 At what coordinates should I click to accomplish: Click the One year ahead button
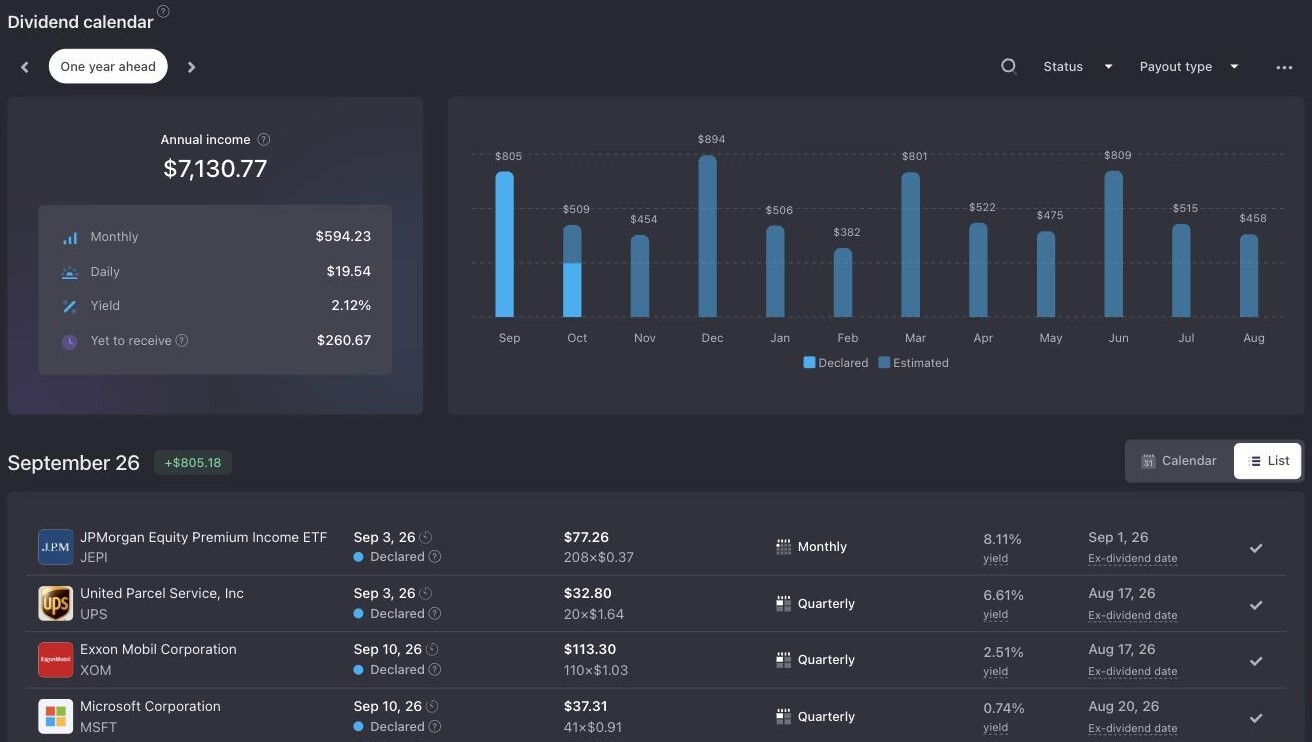108,67
